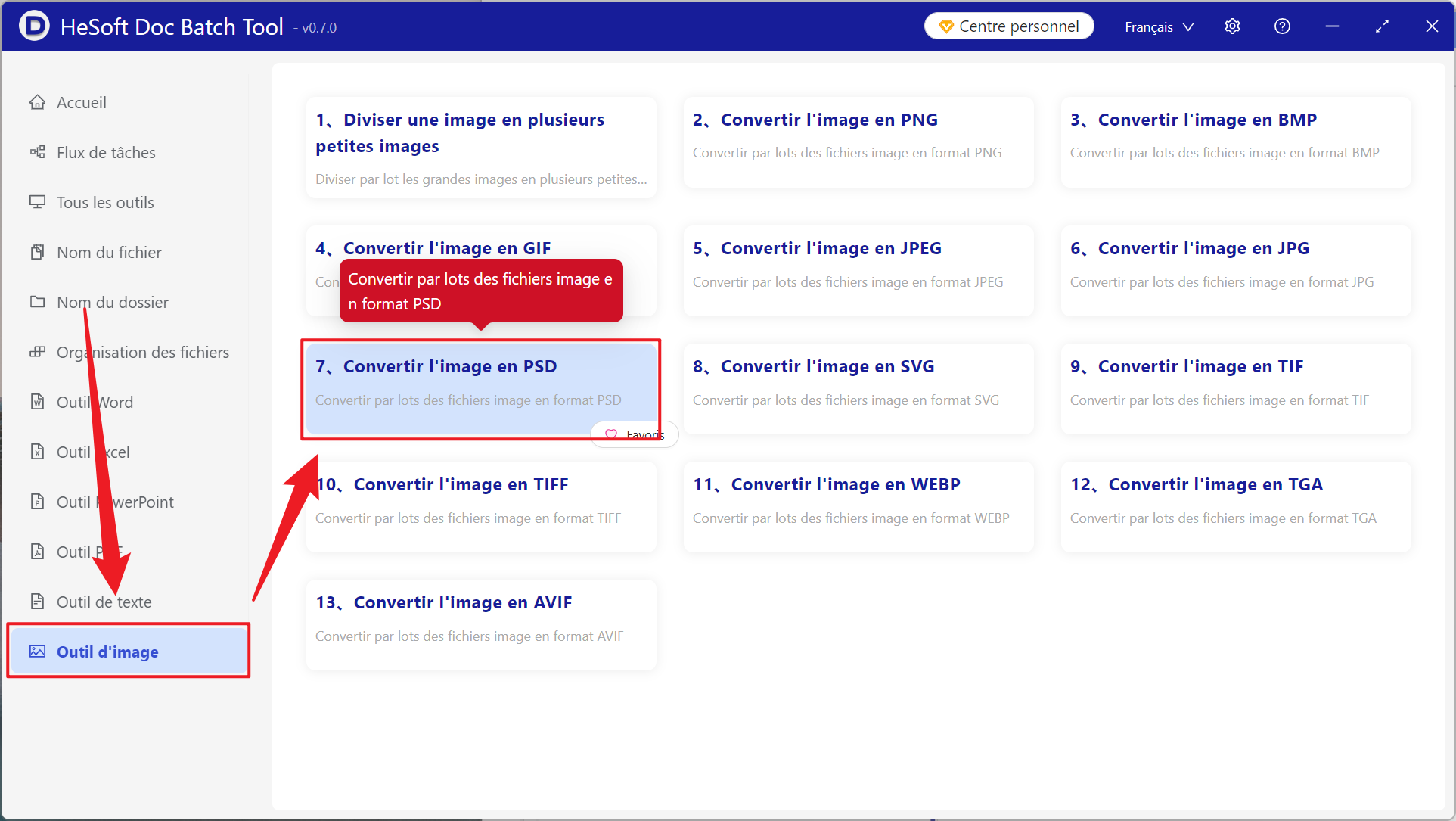1456x821 pixels.
Task: Expand the Français language dropdown
Action: (1159, 26)
